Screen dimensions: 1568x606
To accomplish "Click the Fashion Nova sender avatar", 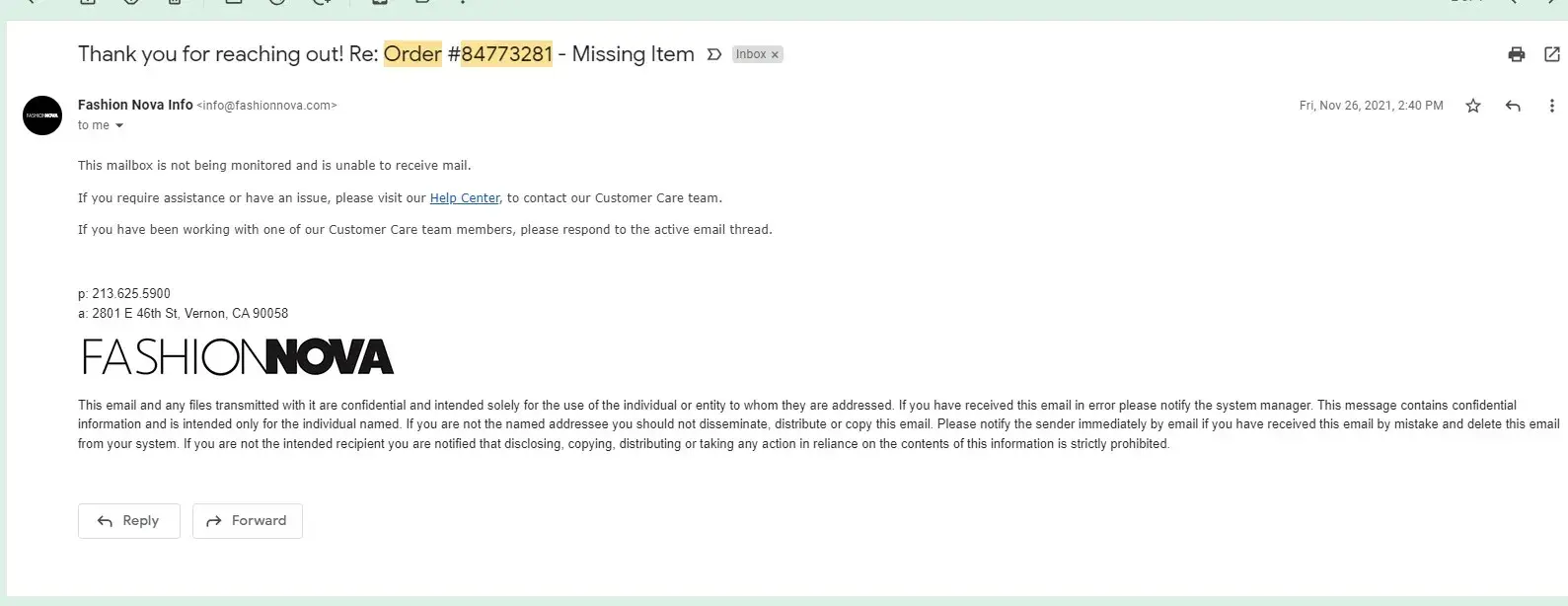I will [42, 115].
